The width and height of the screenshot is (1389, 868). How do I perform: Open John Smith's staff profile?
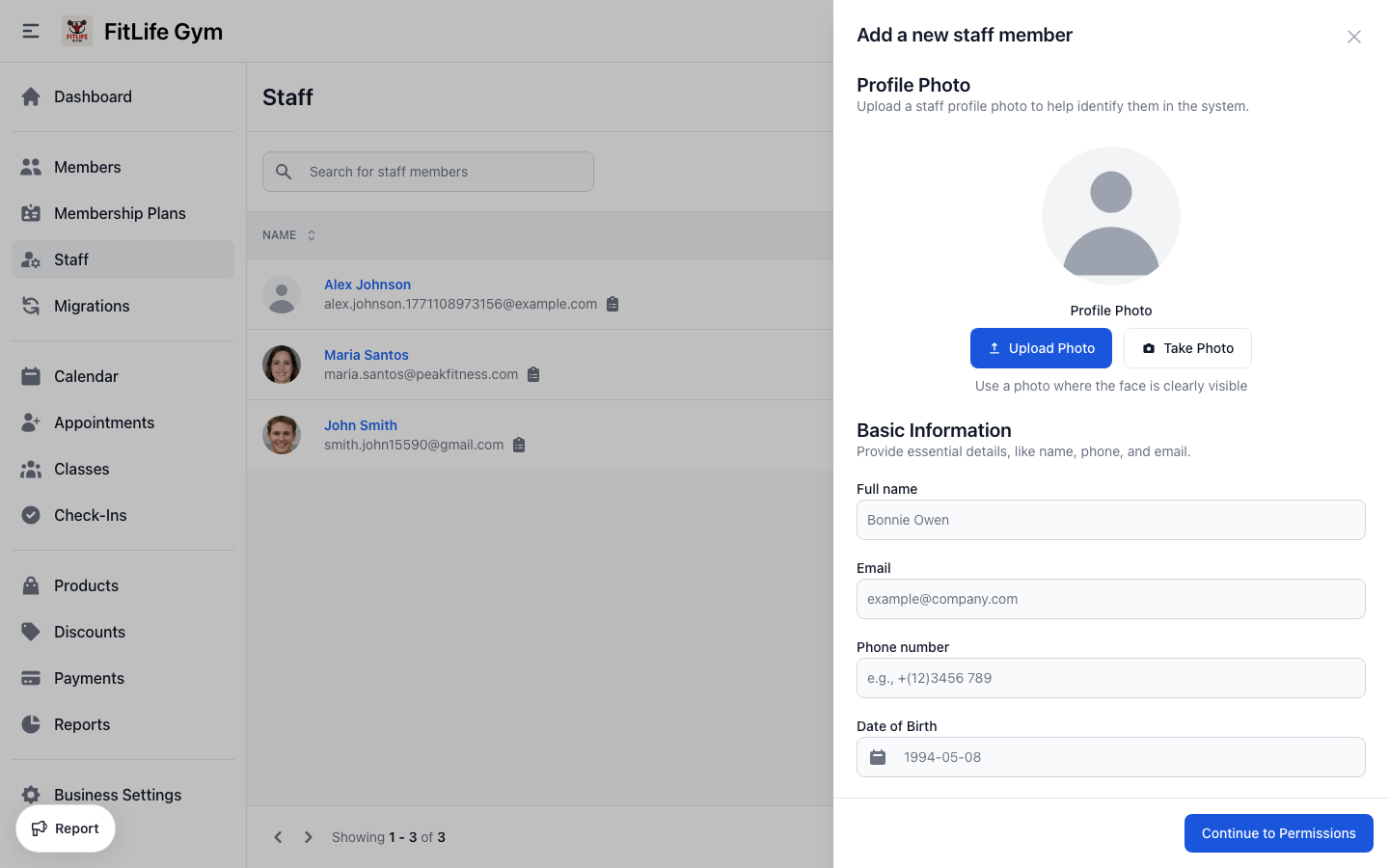click(360, 425)
